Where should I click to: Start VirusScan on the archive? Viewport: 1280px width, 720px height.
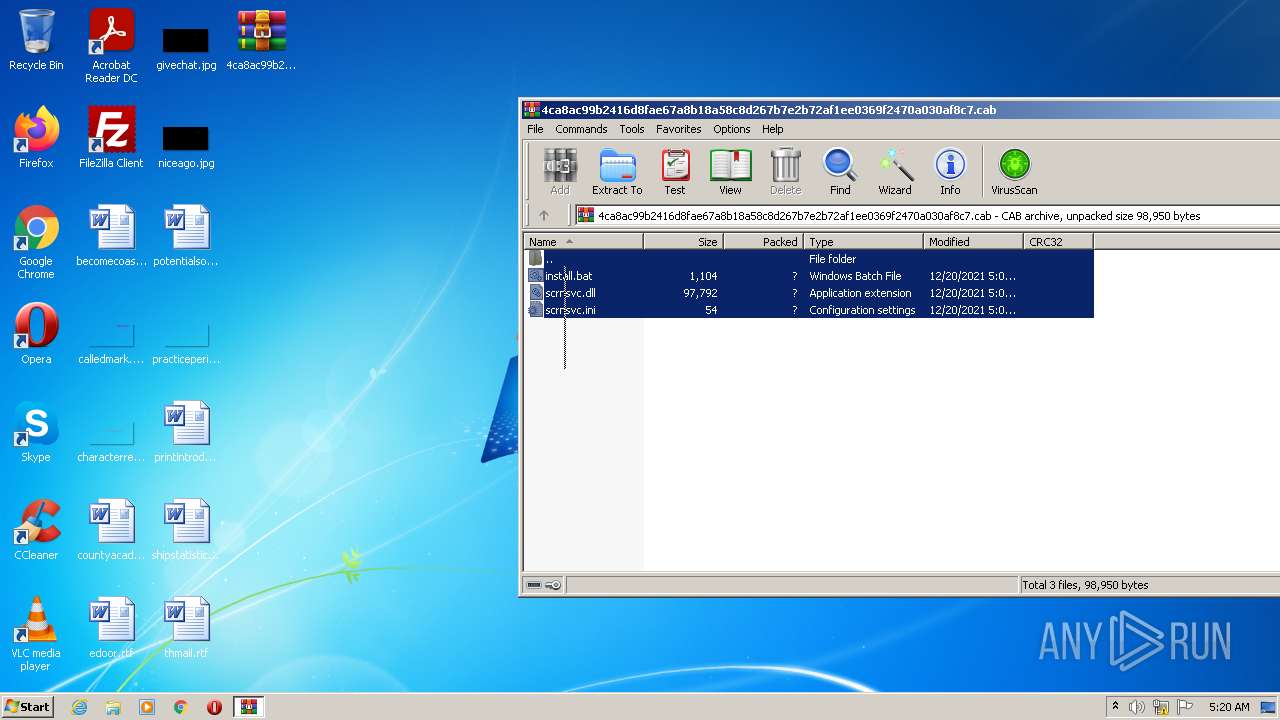click(x=1014, y=172)
